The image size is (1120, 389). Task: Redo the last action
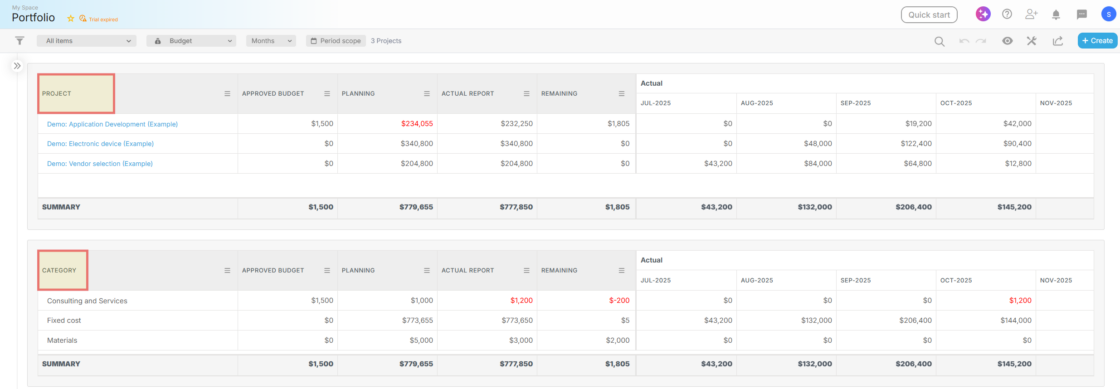981,41
